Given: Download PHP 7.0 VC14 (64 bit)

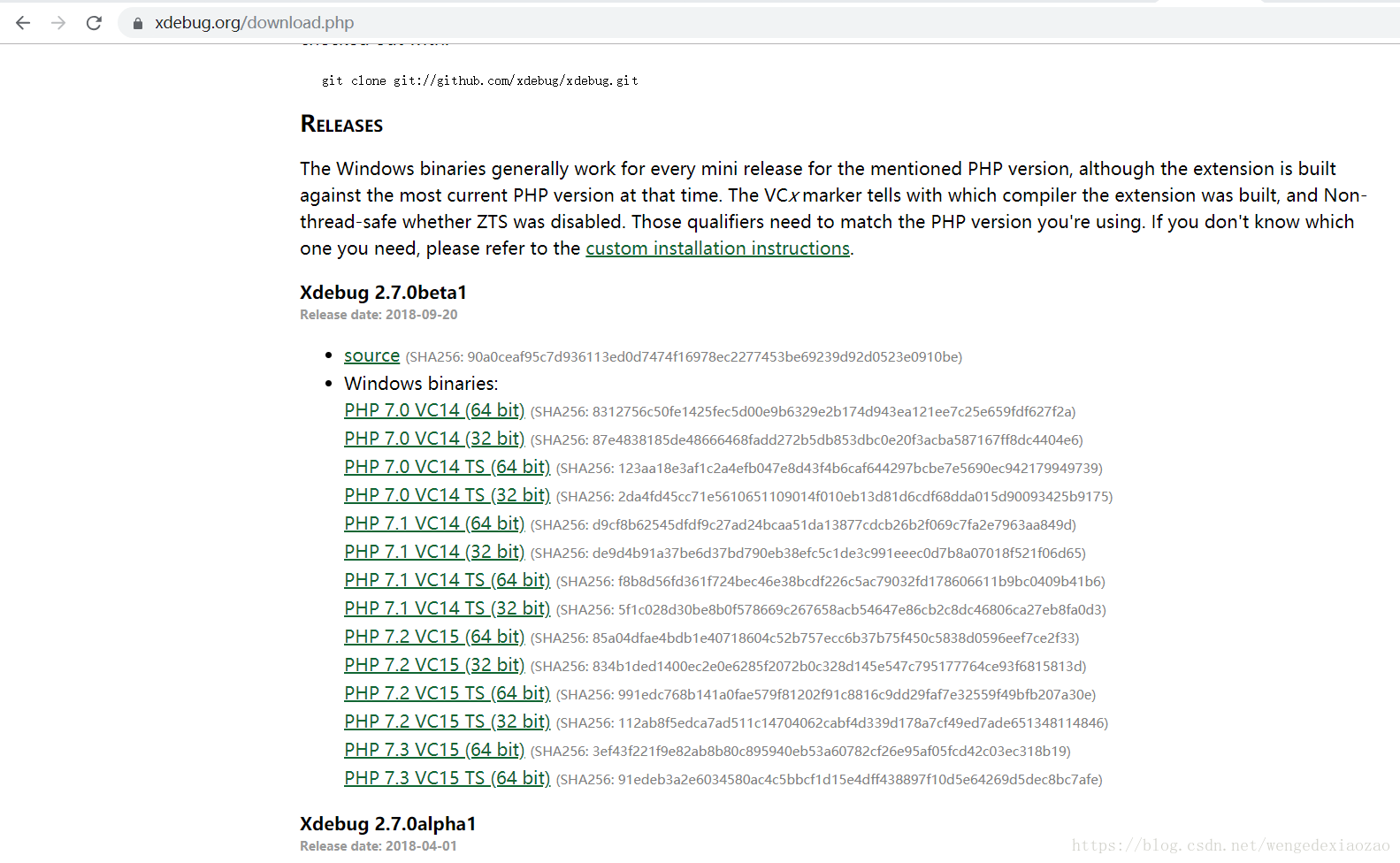Looking at the screenshot, I should point(434,410).
